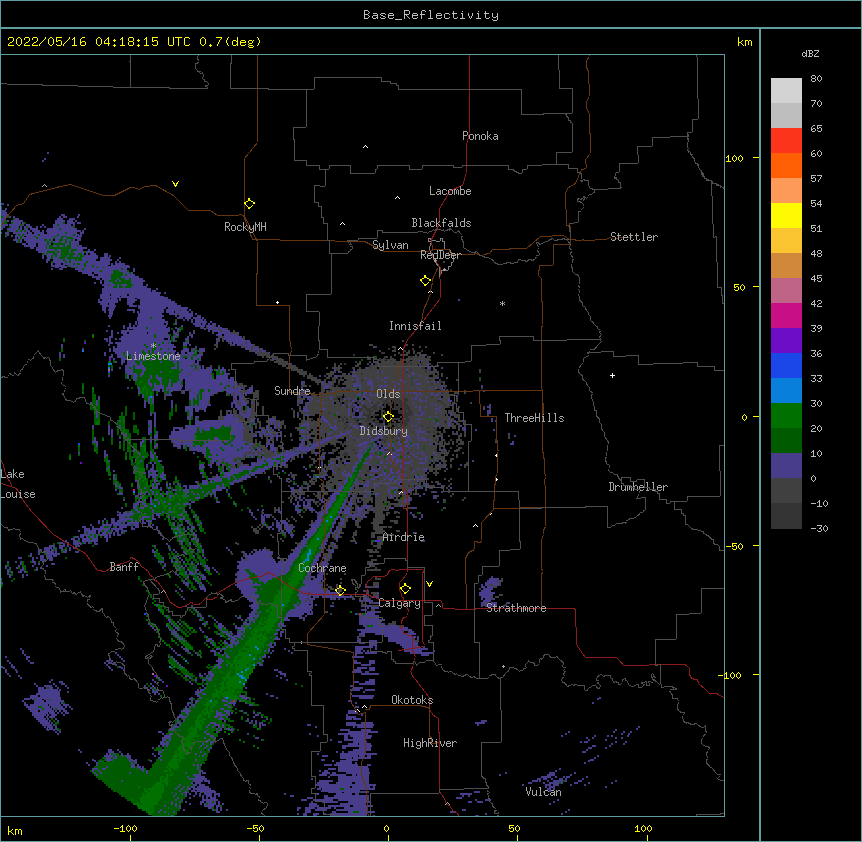Select the Blackfalds label
Viewport: 862px width, 842px height.
tap(441, 223)
